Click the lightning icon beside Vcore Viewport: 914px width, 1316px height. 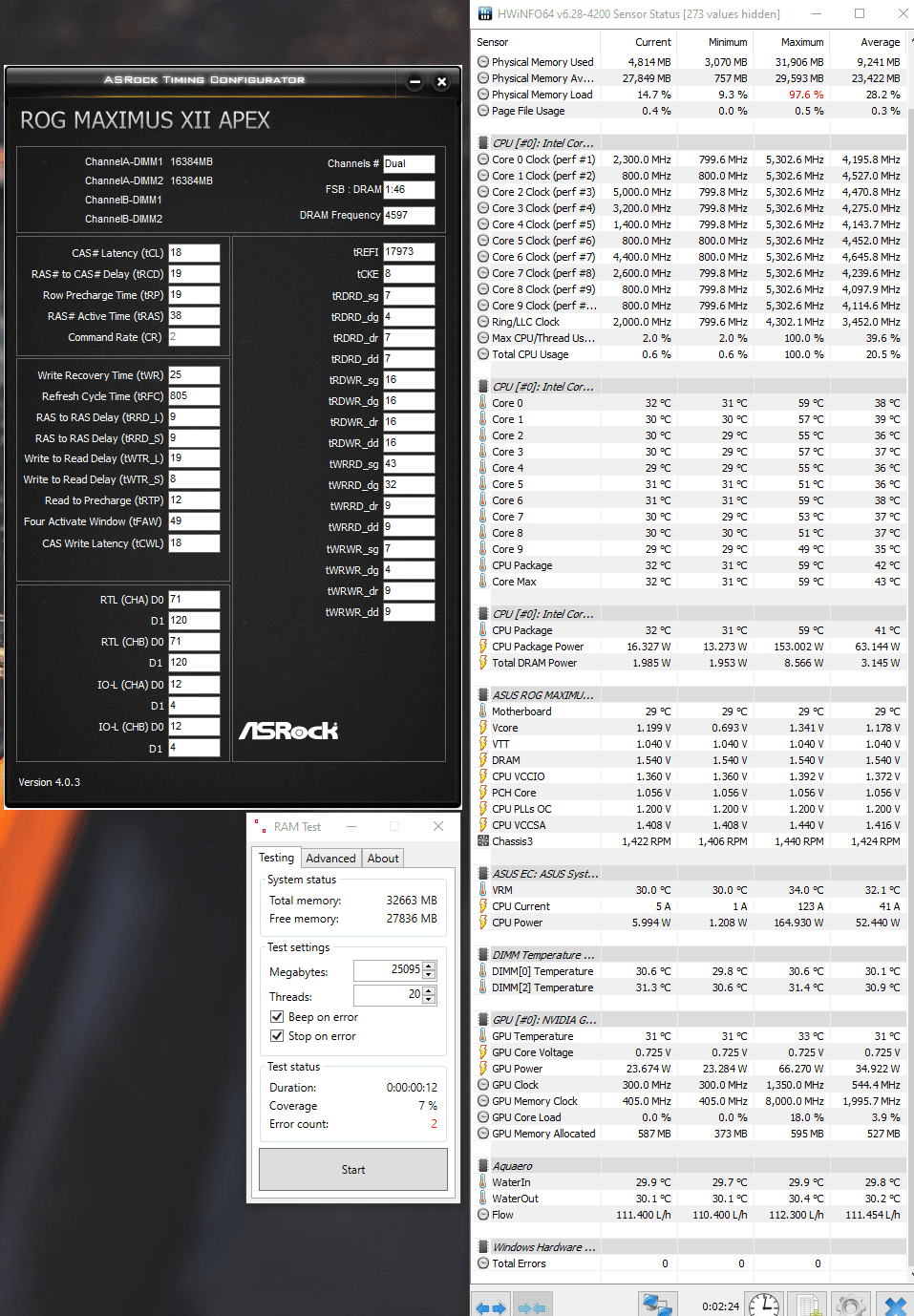click(x=483, y=728)
